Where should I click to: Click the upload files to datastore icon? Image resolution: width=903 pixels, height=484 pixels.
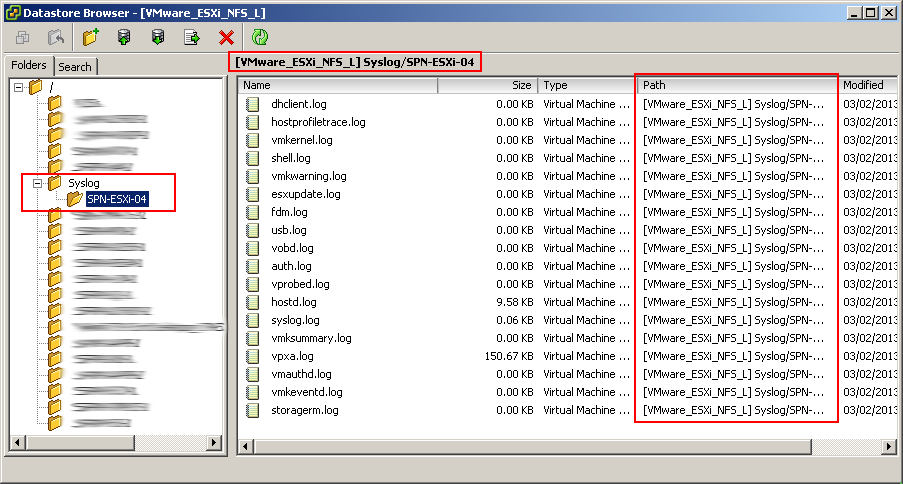click(x=124, y=37)
